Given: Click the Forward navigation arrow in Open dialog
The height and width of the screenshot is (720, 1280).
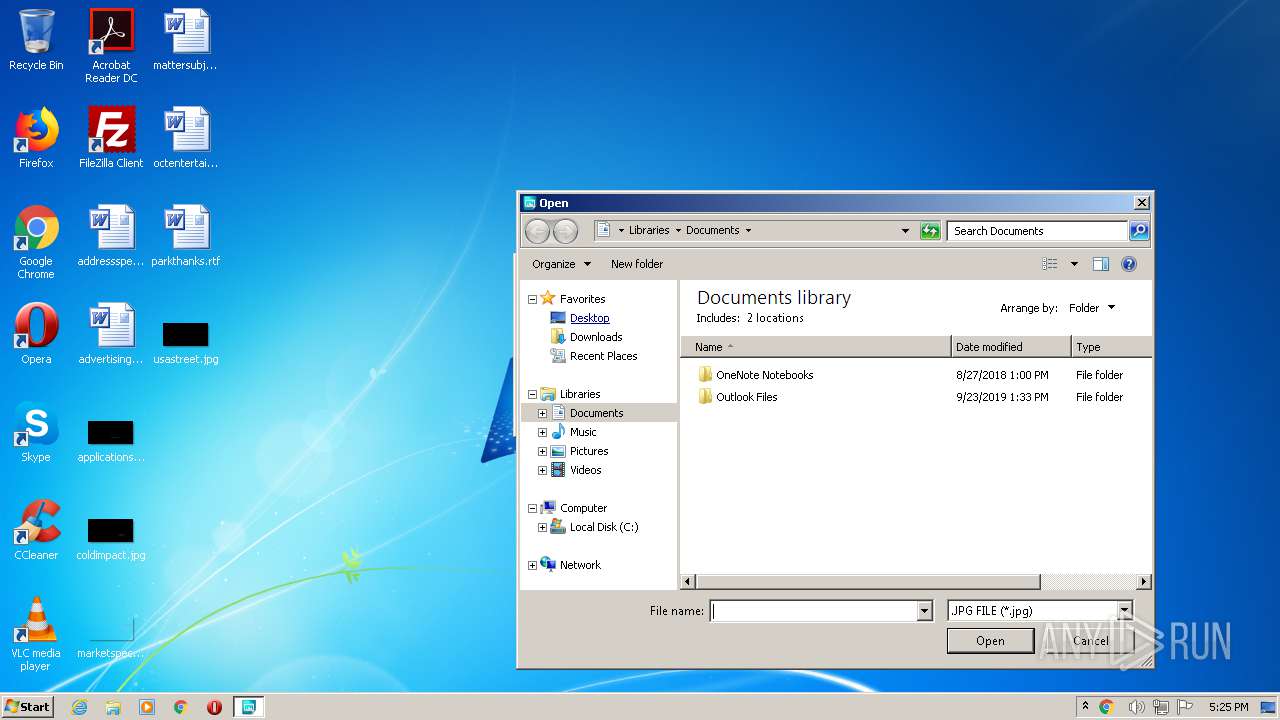Looking at the screenshot, I should click(x=565, y=231).
